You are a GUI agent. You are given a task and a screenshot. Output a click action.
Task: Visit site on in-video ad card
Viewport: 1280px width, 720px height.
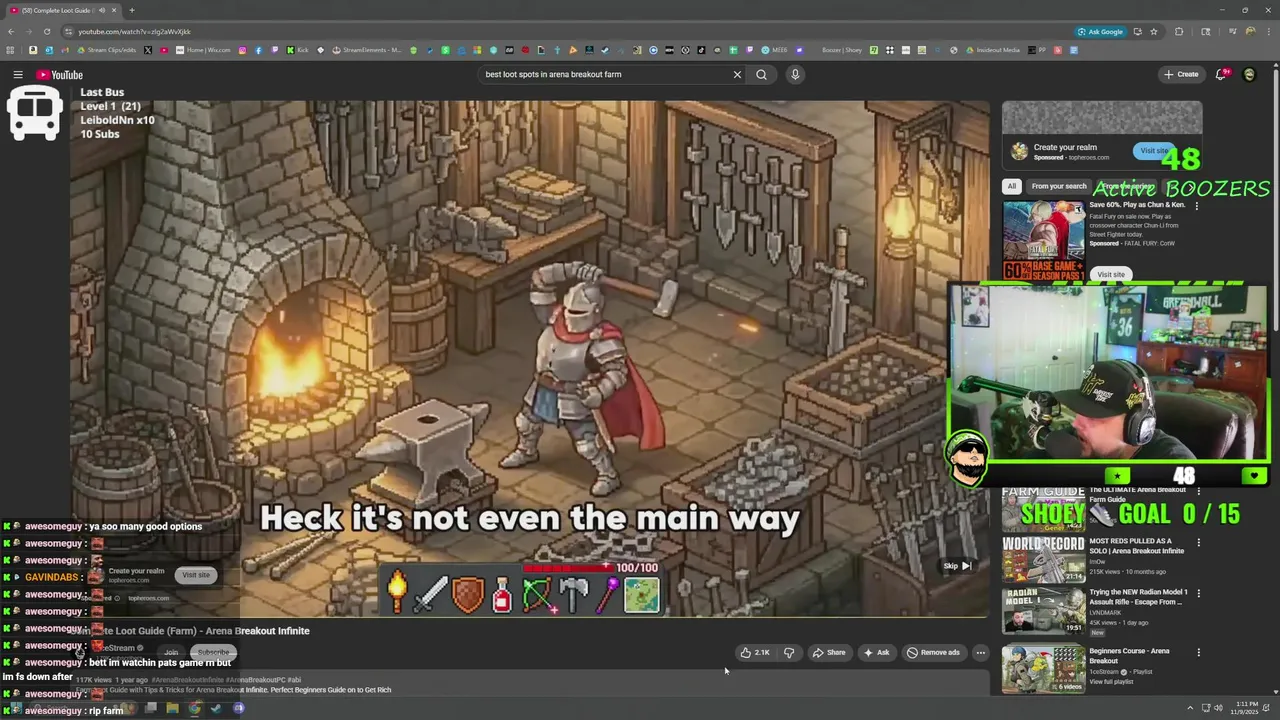pos(196,575)
